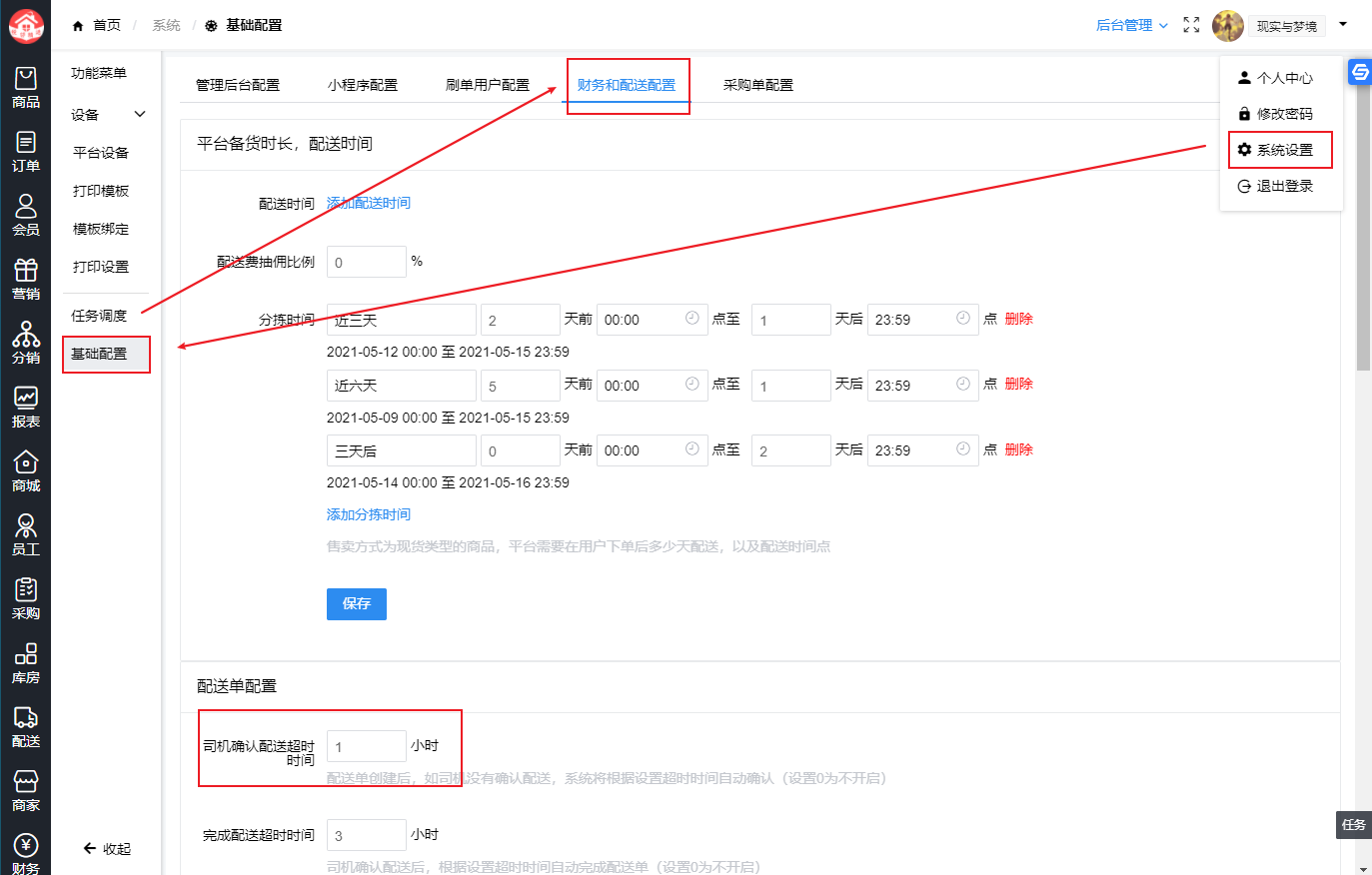Click the blue 保存 button
This screenshot has height=875, width=1372.
(x=356, y=603)
